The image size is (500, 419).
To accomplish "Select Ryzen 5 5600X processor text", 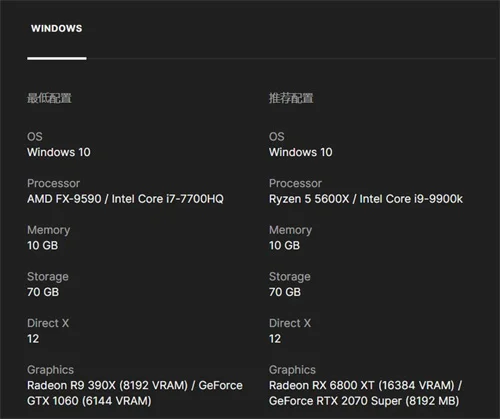I will point(309,199).
